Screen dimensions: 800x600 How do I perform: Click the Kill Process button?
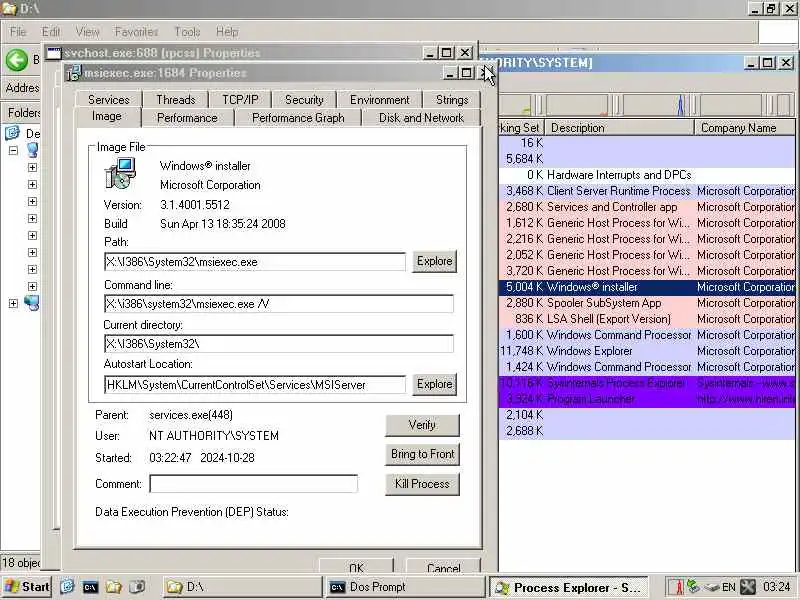[422, 484]
